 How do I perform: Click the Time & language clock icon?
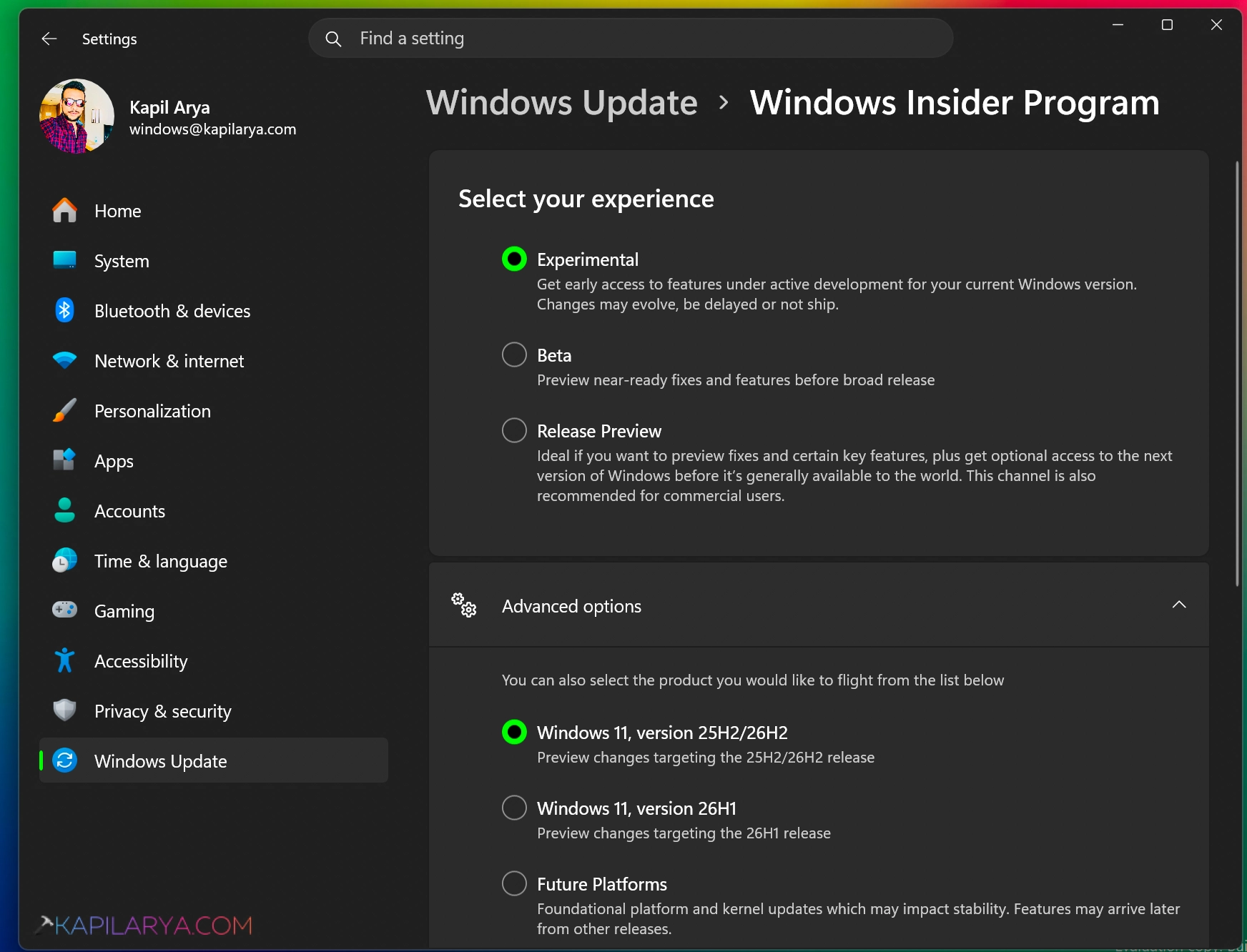pos(65,560)
